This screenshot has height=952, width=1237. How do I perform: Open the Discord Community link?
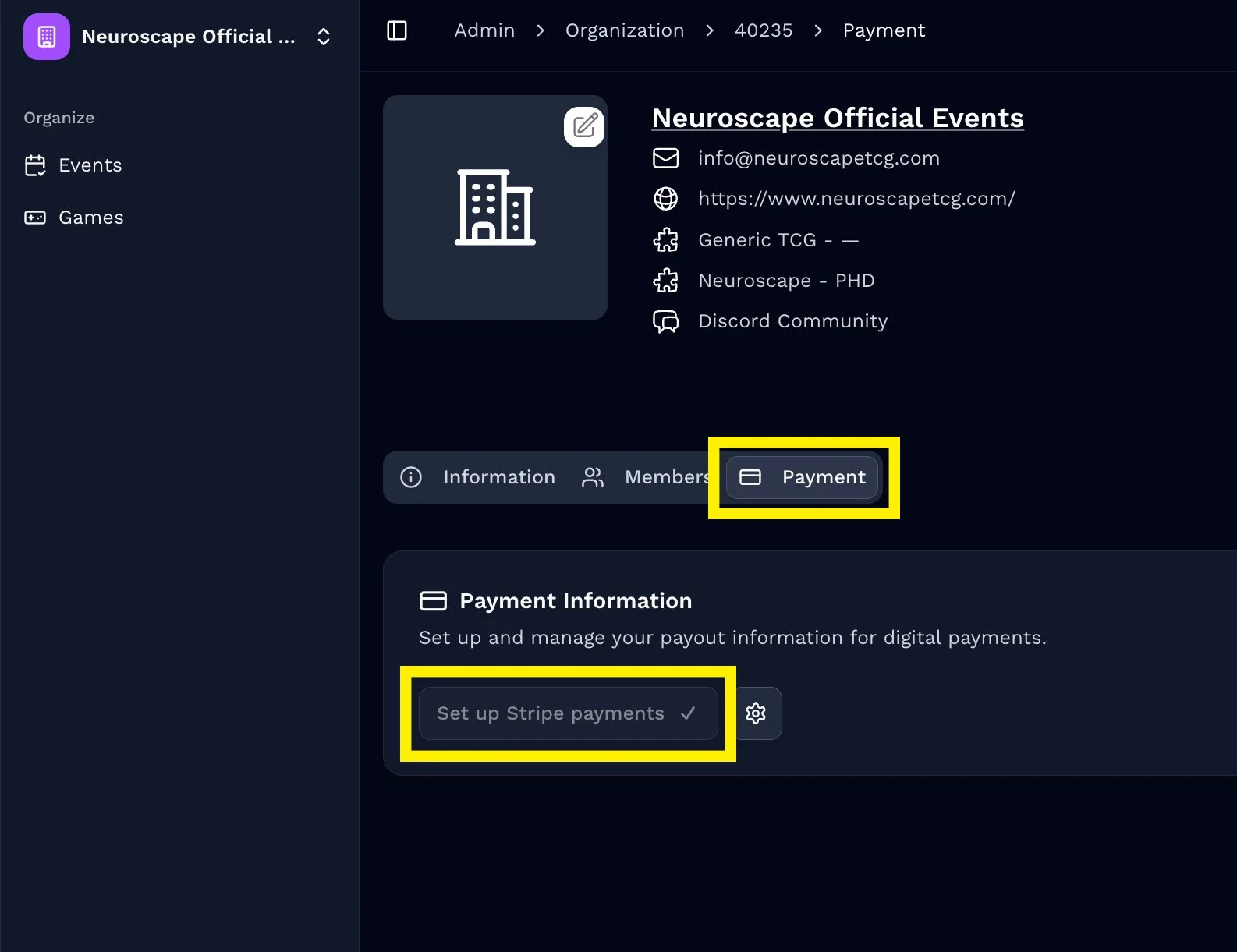click(792, 321)
